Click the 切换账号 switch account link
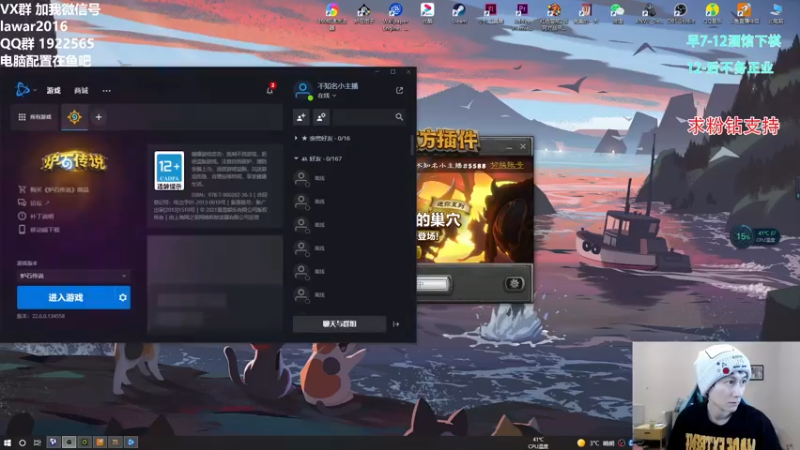The height and width of the screenshot is (450, 800). 507,165
